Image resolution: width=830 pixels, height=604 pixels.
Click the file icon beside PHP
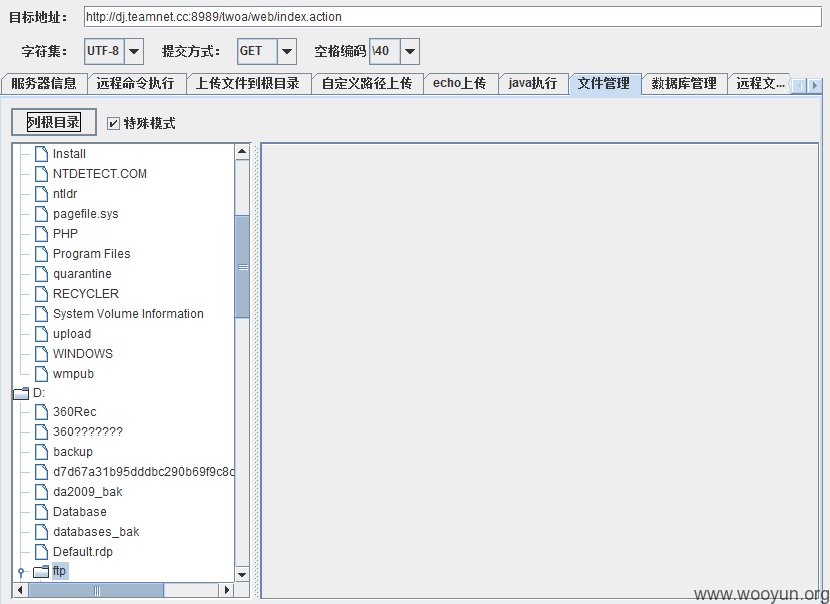tap(41, 233)
